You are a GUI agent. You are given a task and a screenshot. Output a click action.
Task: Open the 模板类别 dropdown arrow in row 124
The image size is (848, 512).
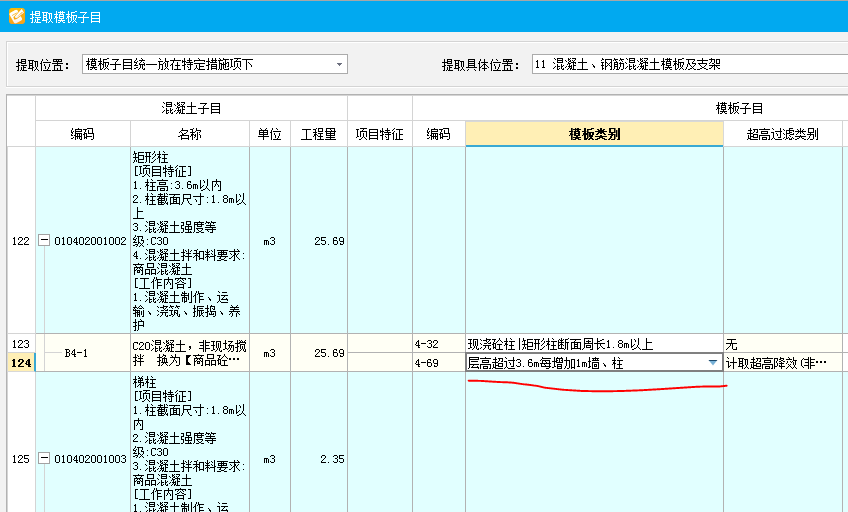(713, 363)
